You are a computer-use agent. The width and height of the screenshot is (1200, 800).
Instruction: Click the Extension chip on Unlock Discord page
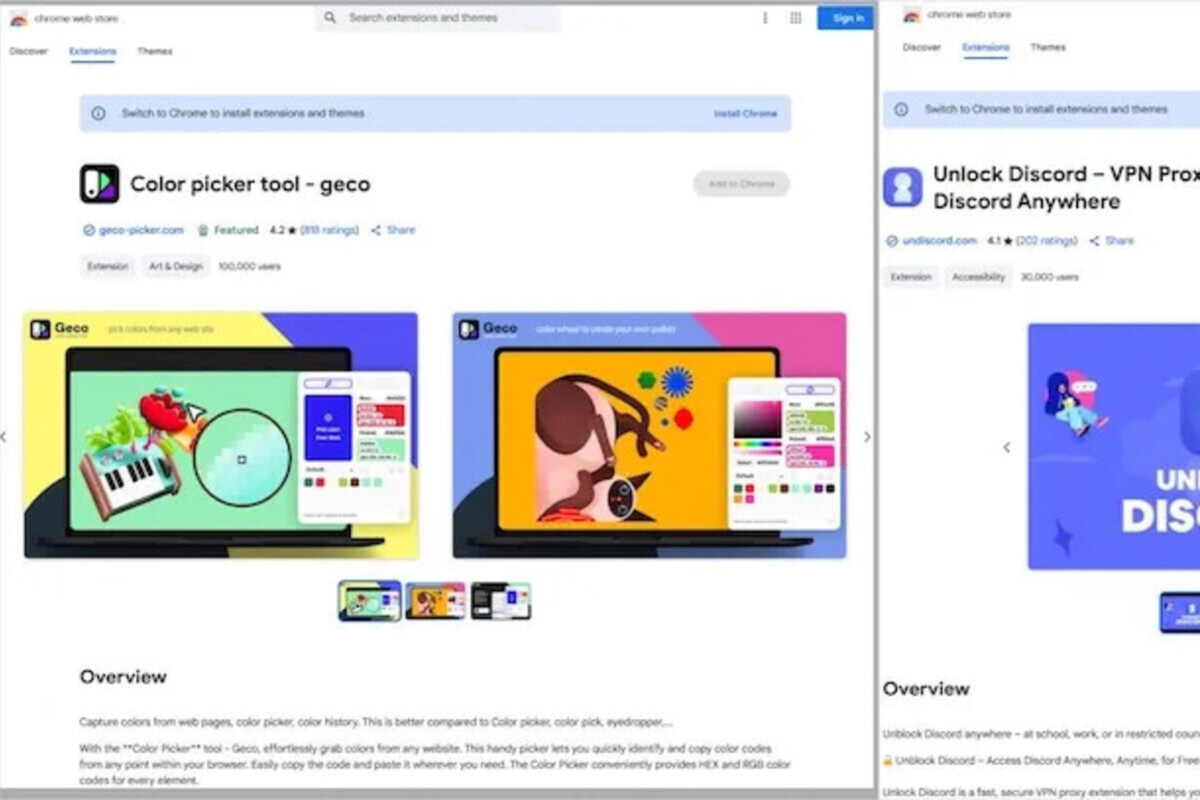click(911, 277)
